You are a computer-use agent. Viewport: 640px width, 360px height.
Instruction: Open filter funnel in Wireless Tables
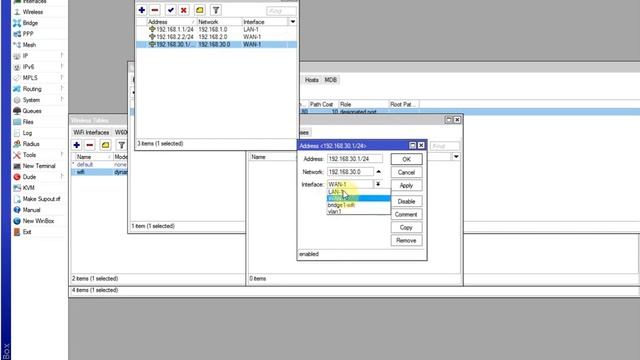[x=122, y=145]
